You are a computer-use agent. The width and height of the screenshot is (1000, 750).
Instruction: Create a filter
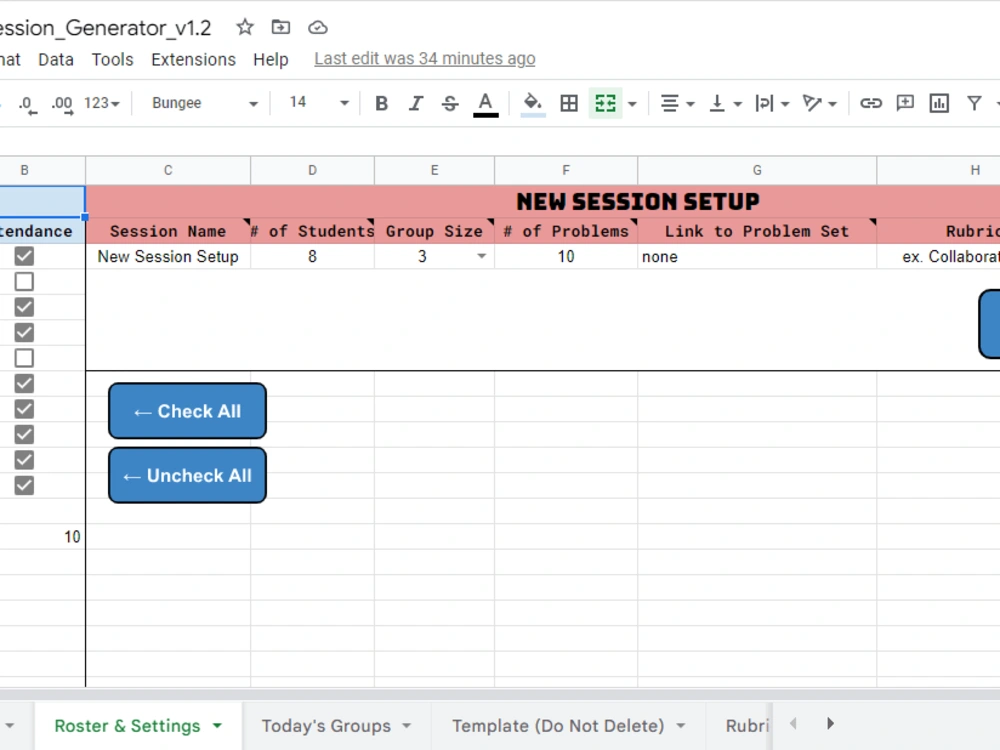point(974,103)
